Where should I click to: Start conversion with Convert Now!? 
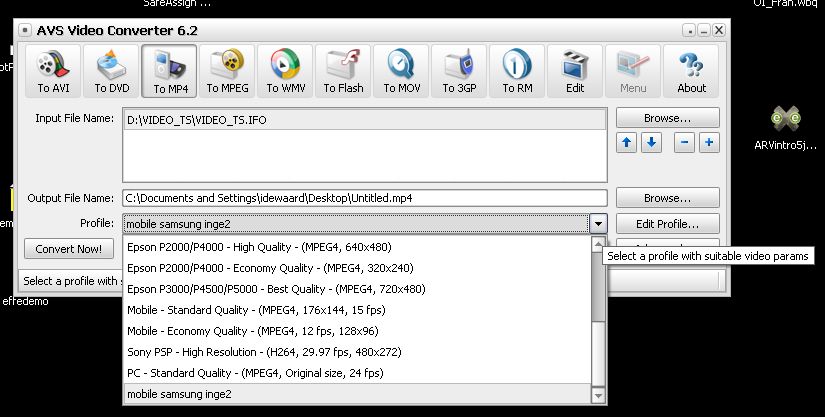click(69, 249)
